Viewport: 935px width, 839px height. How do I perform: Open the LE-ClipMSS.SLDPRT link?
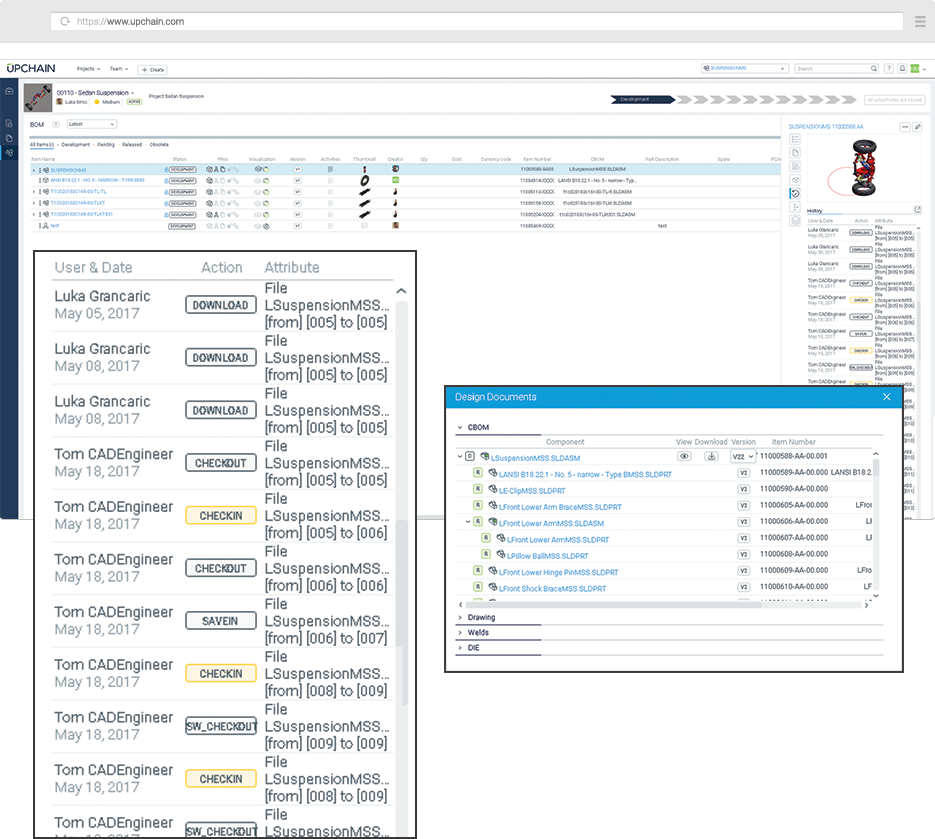pyautogui.click(x=532, y=491)
